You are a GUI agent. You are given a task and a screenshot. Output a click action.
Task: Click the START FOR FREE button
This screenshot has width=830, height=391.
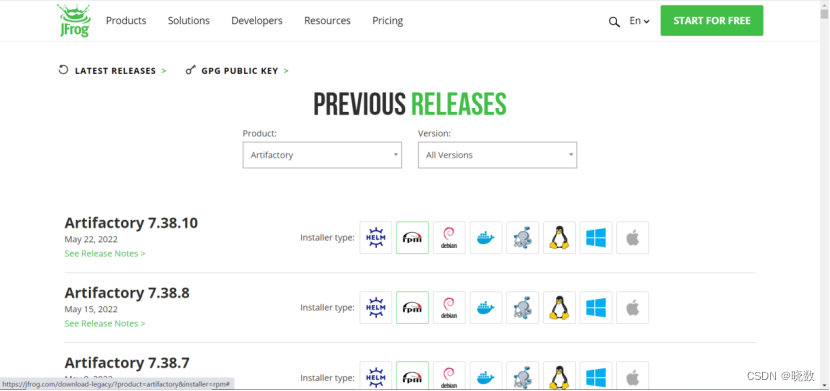pyautogui.click(x=711, y=21)
